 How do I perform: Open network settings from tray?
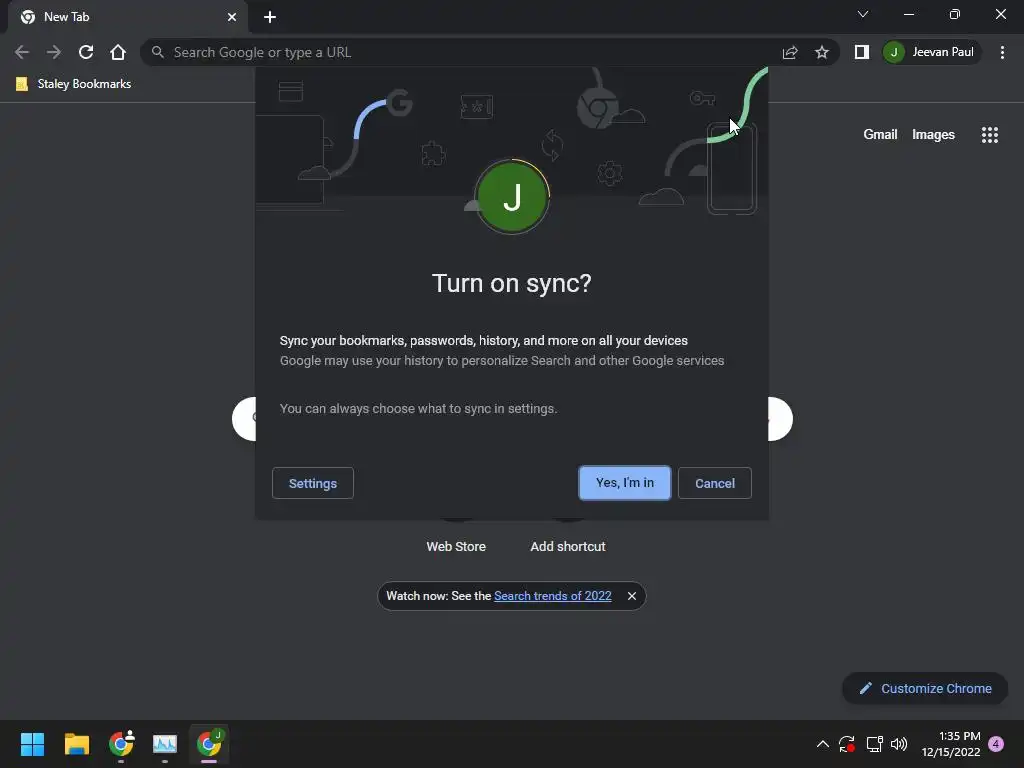(x=874, y=744)
